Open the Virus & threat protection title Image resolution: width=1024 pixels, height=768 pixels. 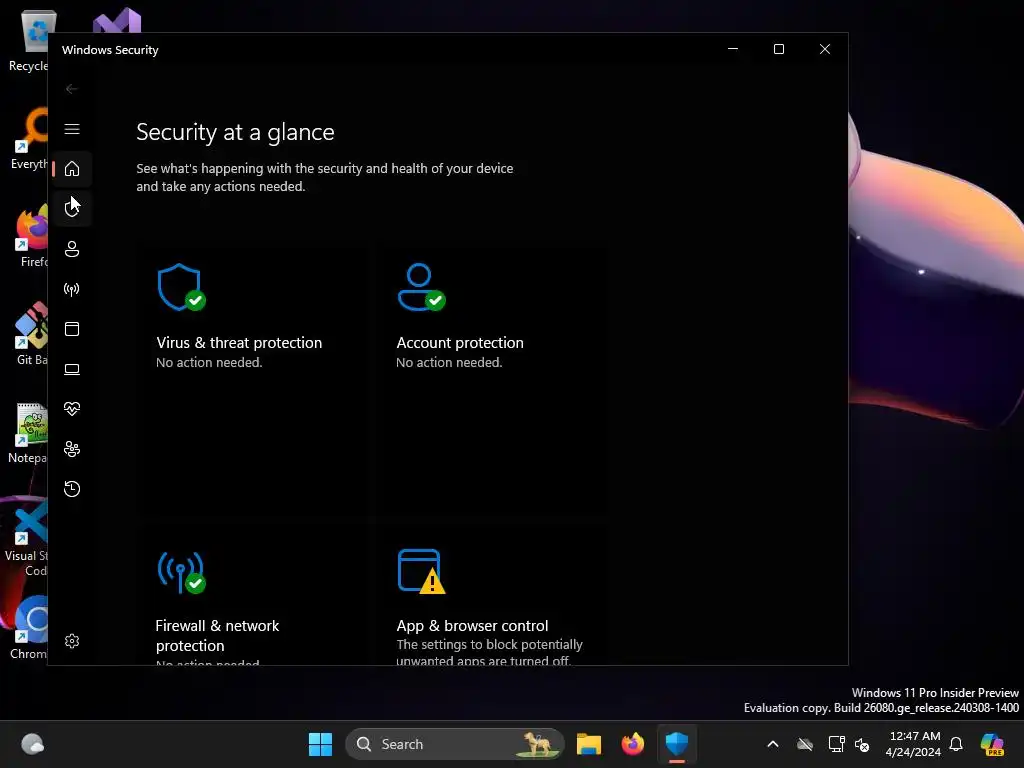[239, 342]
